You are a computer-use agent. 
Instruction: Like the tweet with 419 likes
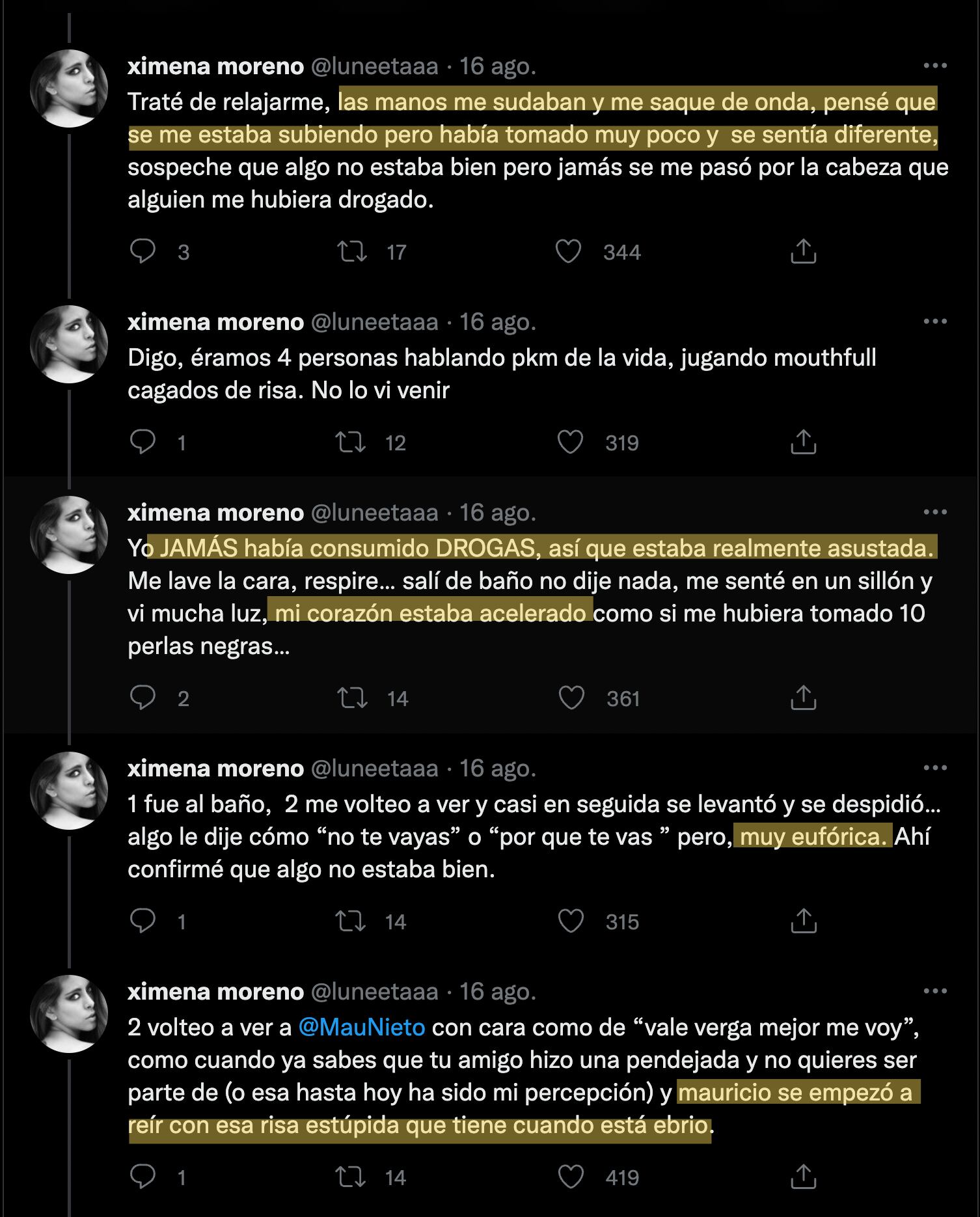[x=571, y=1177]
